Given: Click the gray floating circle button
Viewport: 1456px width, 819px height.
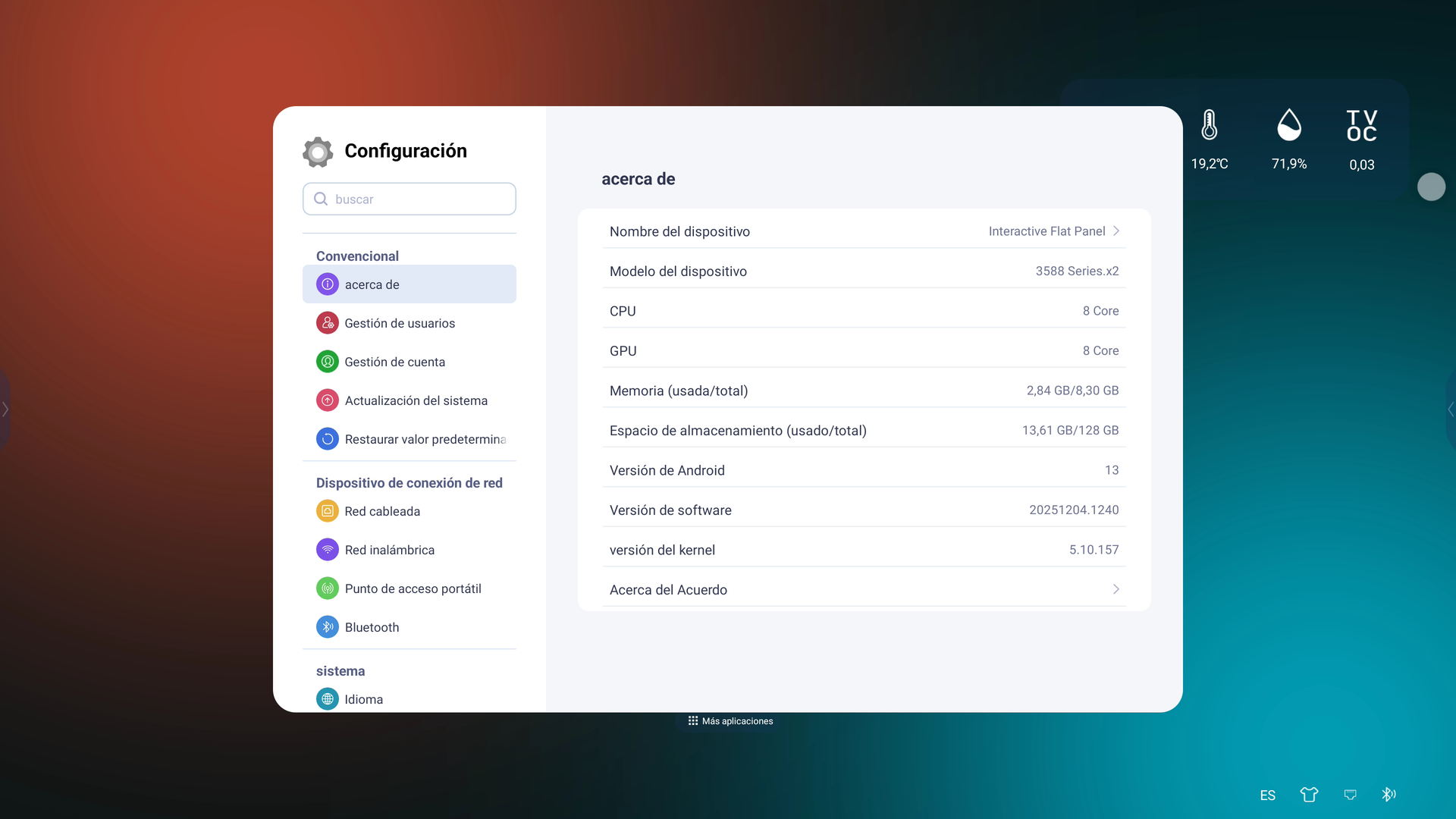Looking at the screenshot, I should (1432, 187).
